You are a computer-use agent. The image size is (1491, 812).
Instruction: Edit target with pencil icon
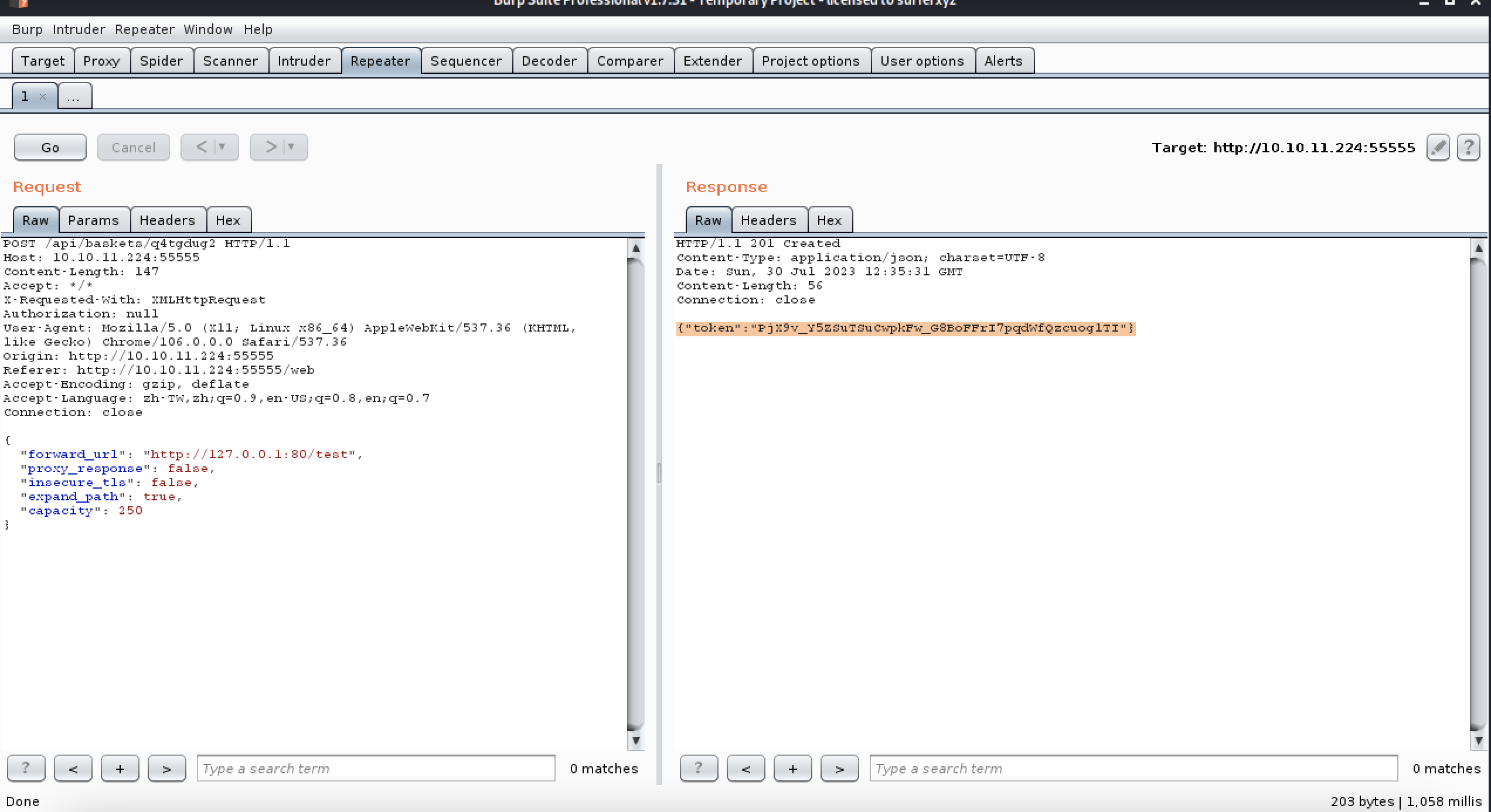pyautogui.click(x=1438, y=147)
